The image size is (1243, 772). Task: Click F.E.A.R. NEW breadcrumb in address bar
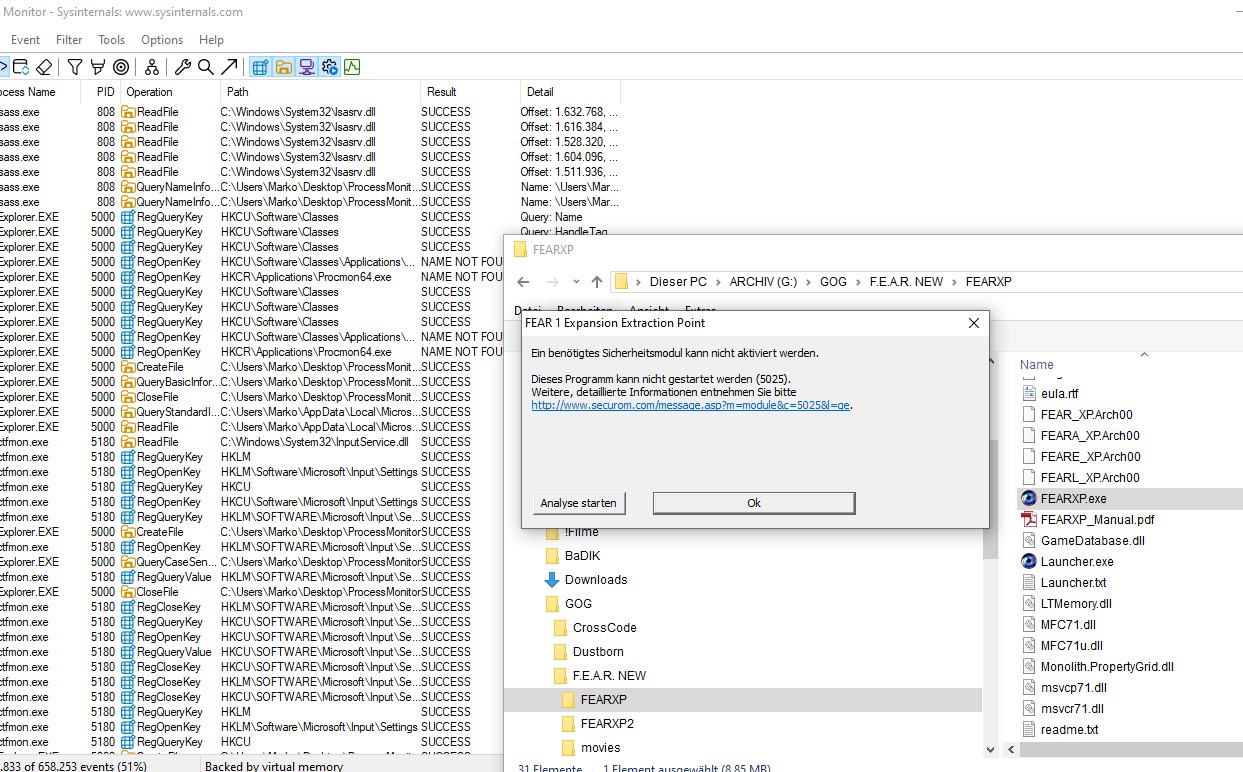(x=907, y=282)
